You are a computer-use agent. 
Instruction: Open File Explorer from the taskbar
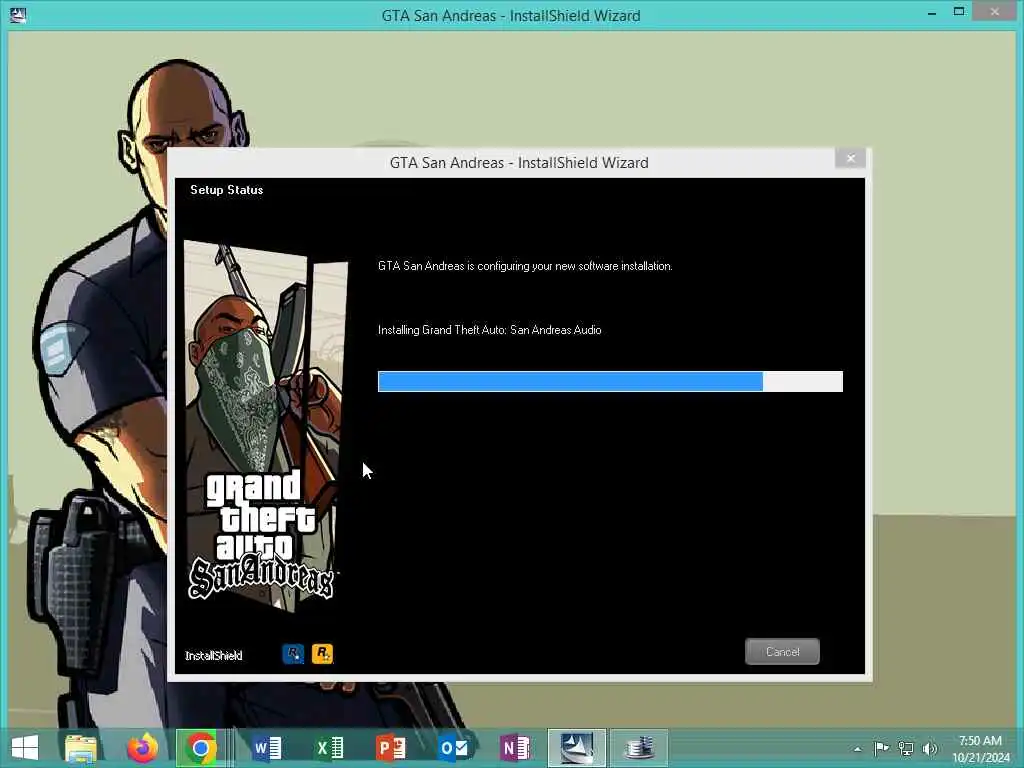point(81,748)
